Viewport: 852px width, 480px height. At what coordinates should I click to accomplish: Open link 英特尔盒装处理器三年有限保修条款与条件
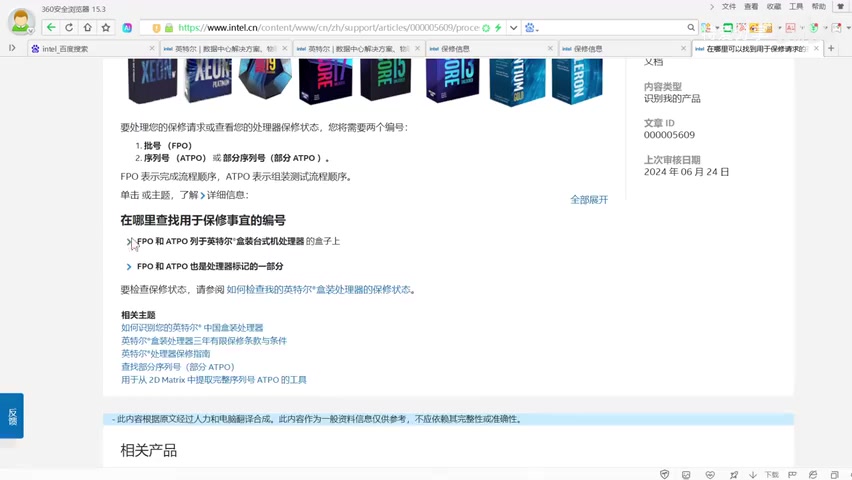204,341
